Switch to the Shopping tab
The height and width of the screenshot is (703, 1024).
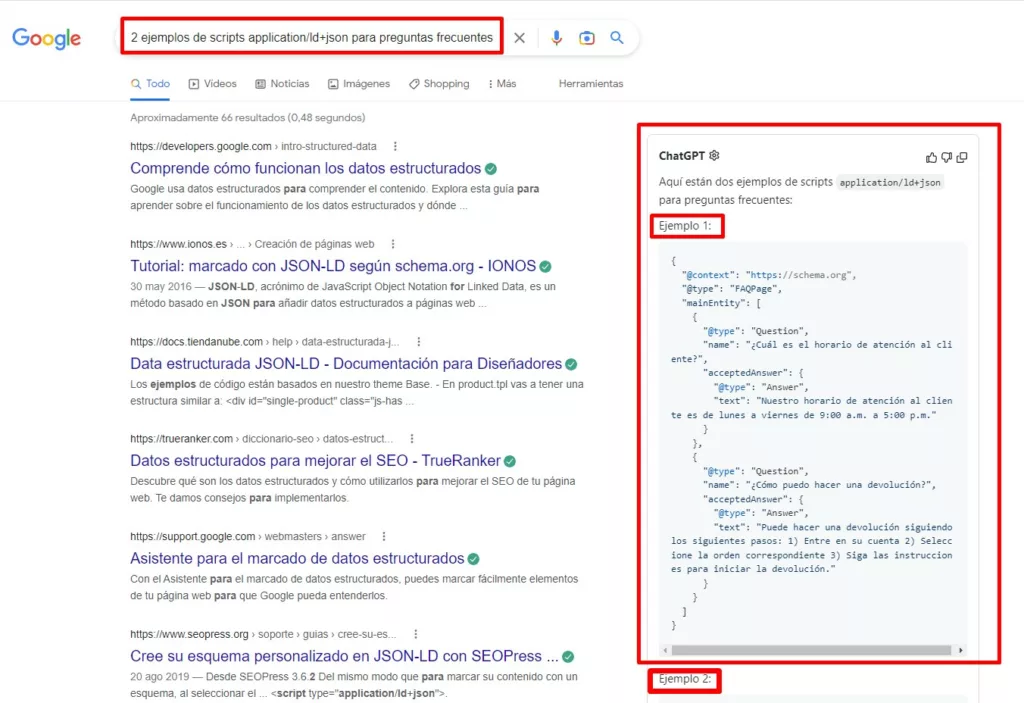(439, 84)
